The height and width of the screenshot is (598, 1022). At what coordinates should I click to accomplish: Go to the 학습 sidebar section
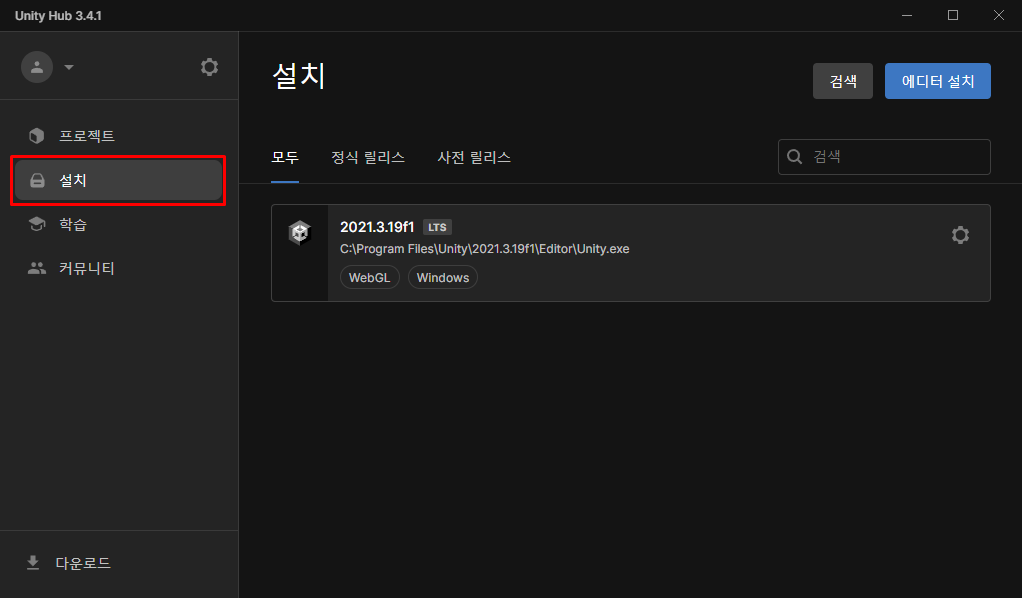[x=119, y=224]
